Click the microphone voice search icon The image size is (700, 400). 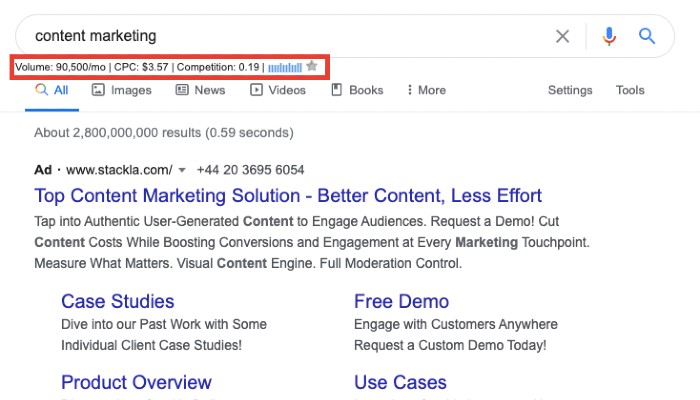point(609,36)
